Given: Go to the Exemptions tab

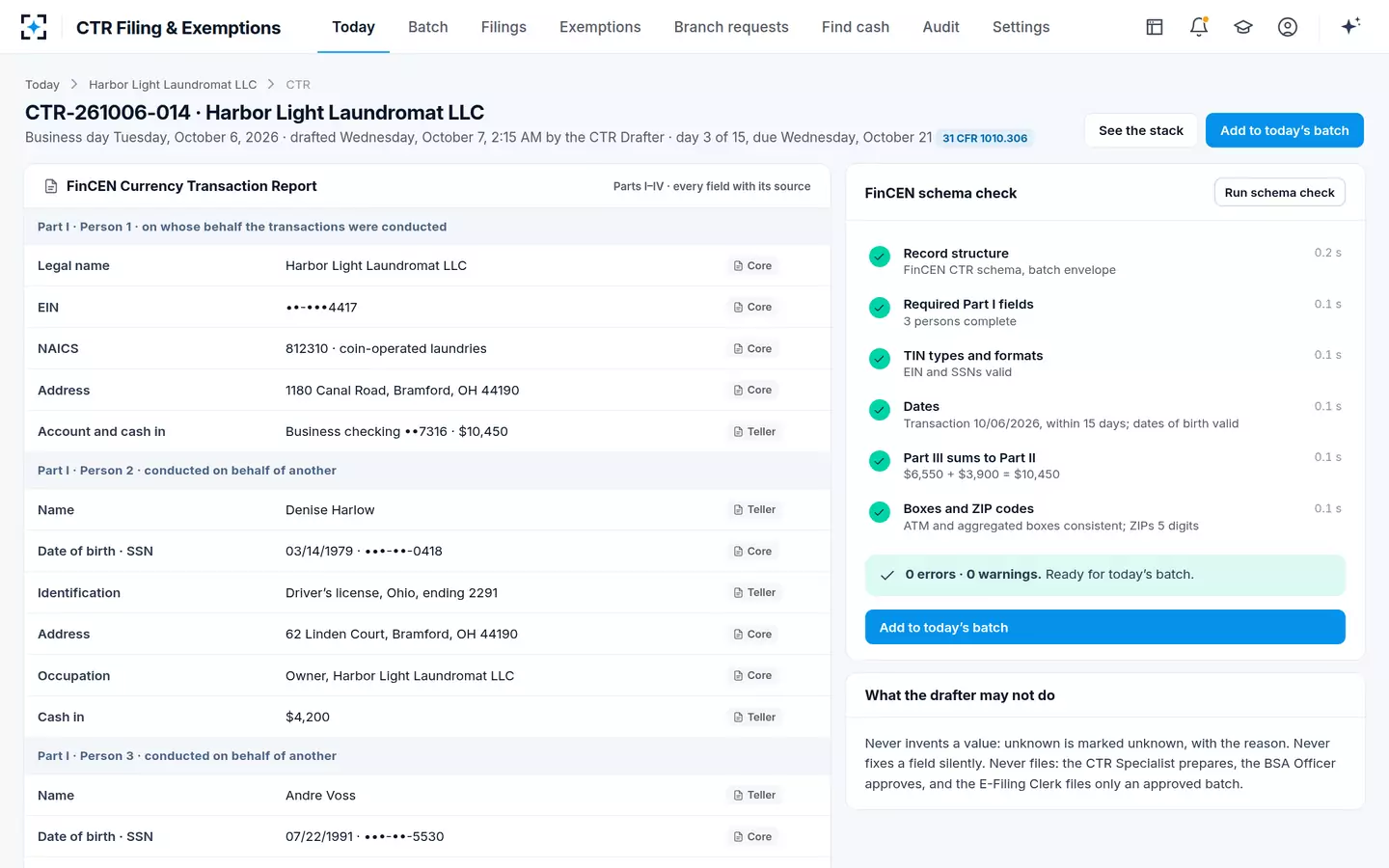Looking at the screenshot, I should (x=600, y=27).
